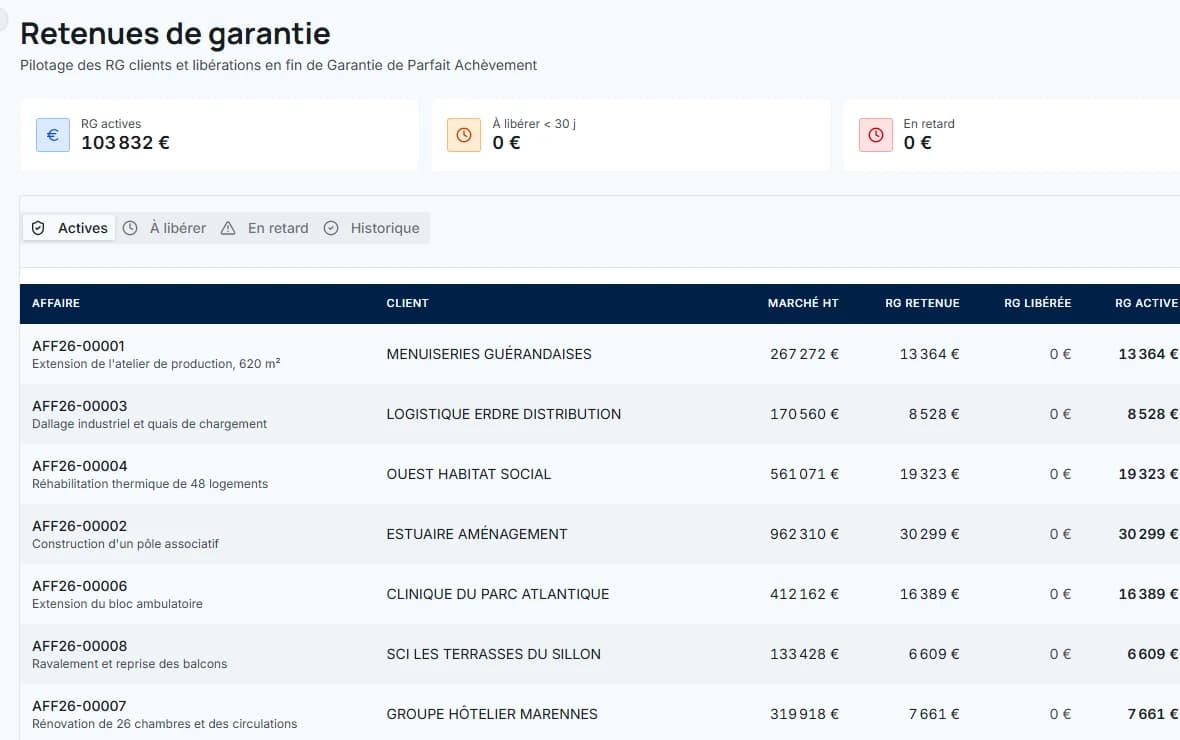The height and width of the screenshot is (740, 1180).
Task: Select client SCI LES TERRASSES DU SILLON
Action: pyautogui.click(x=494, y=655)
